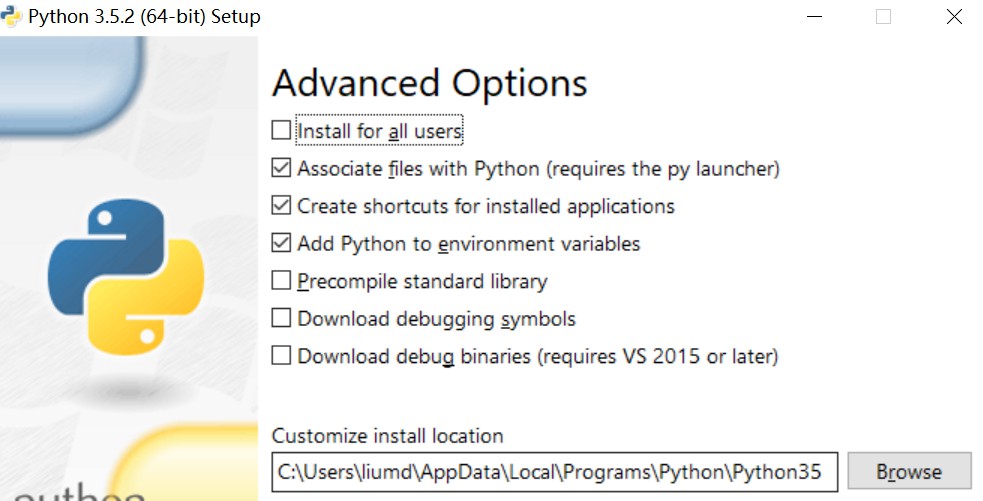Click the disabled maximize window icon

(883, 17)
